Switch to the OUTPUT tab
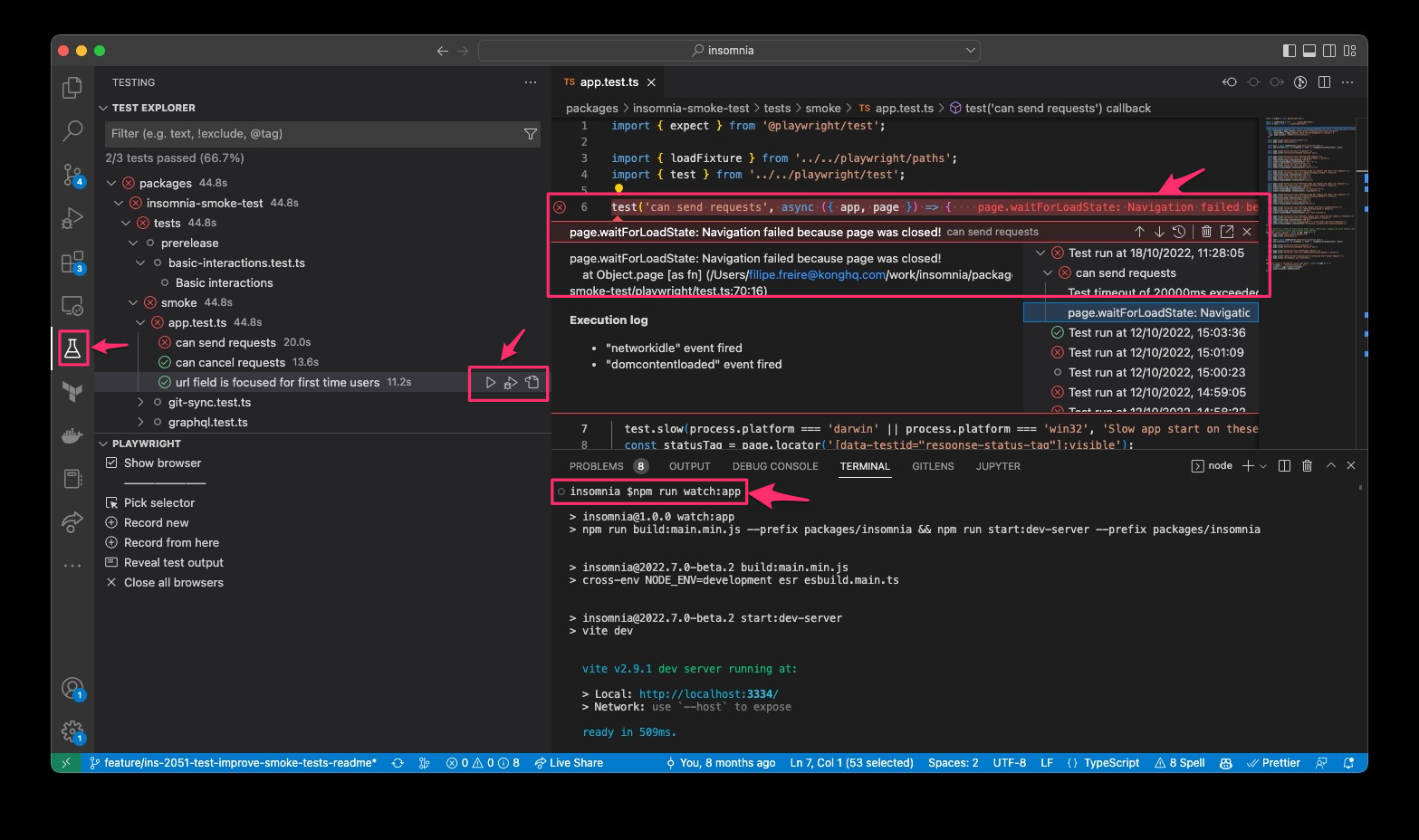1419x840 pixels. tap(689, 466)
